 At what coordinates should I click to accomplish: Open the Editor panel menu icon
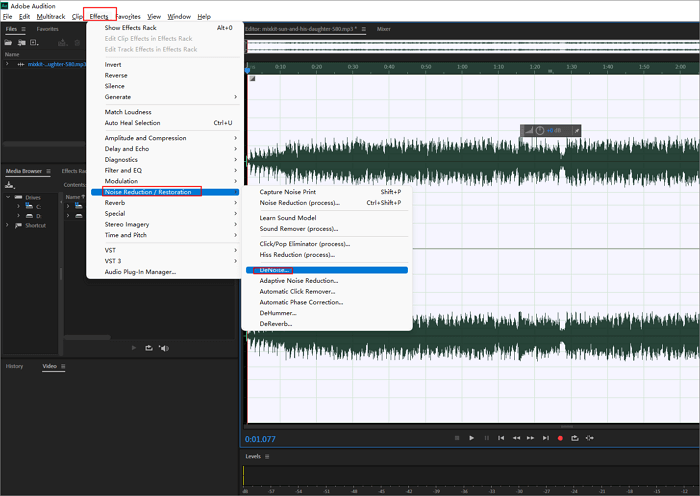tap(364, 29)
